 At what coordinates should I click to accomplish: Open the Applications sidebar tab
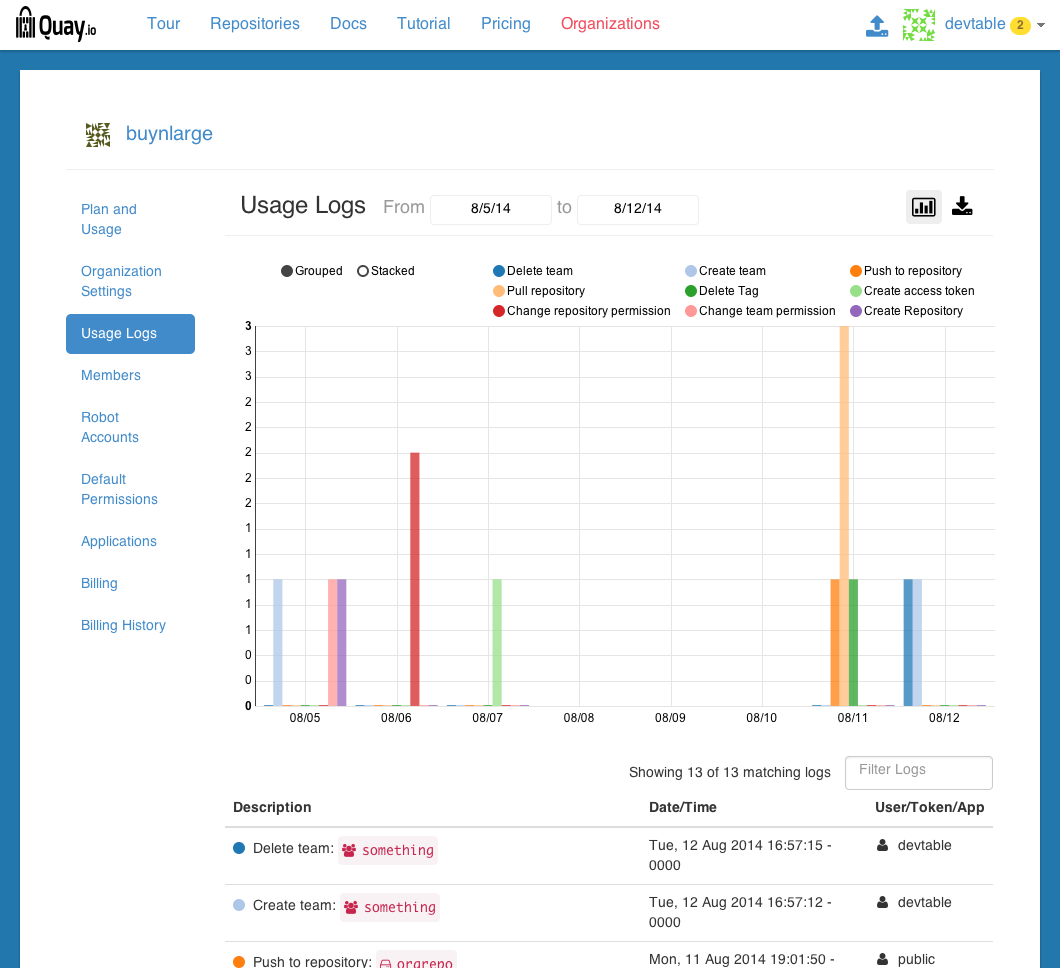[x=130, y=541]
